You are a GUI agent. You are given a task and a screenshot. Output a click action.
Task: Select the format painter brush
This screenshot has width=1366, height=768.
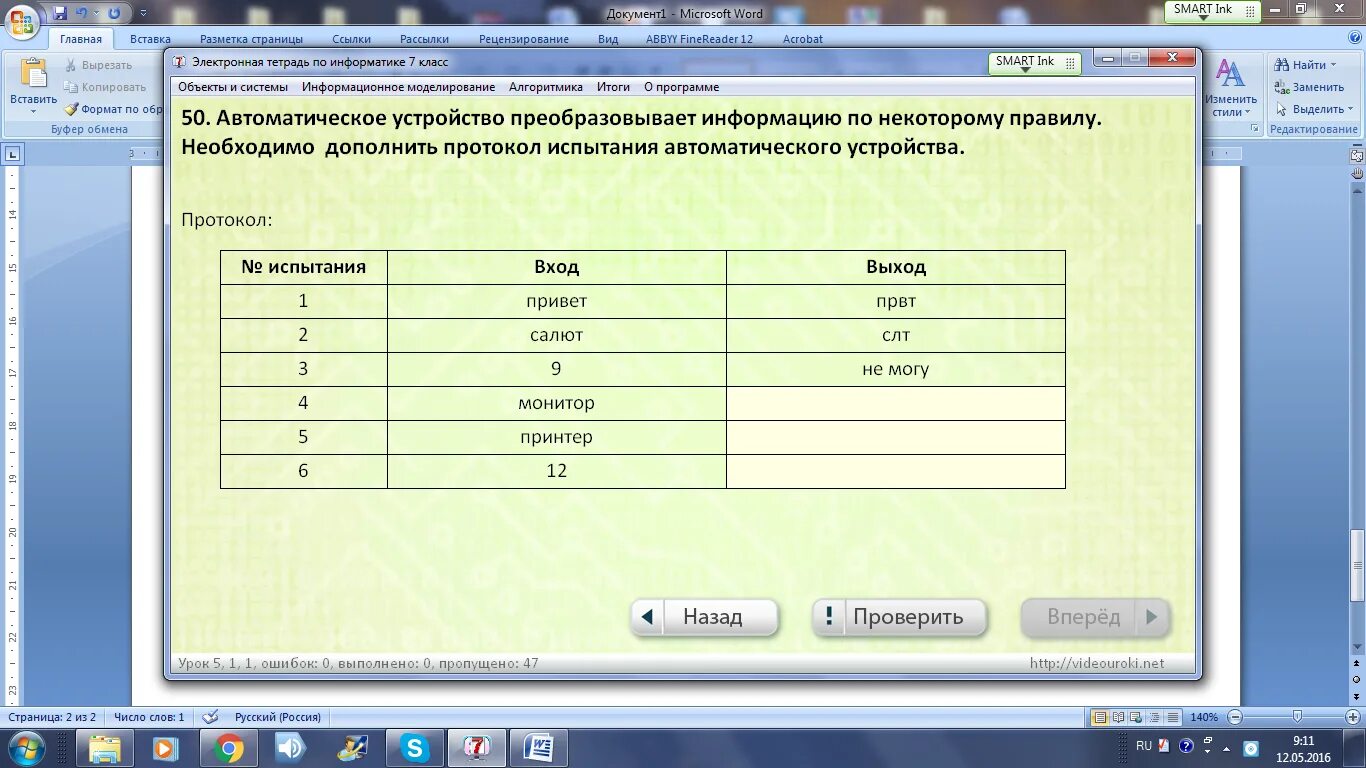click(72, 109)
